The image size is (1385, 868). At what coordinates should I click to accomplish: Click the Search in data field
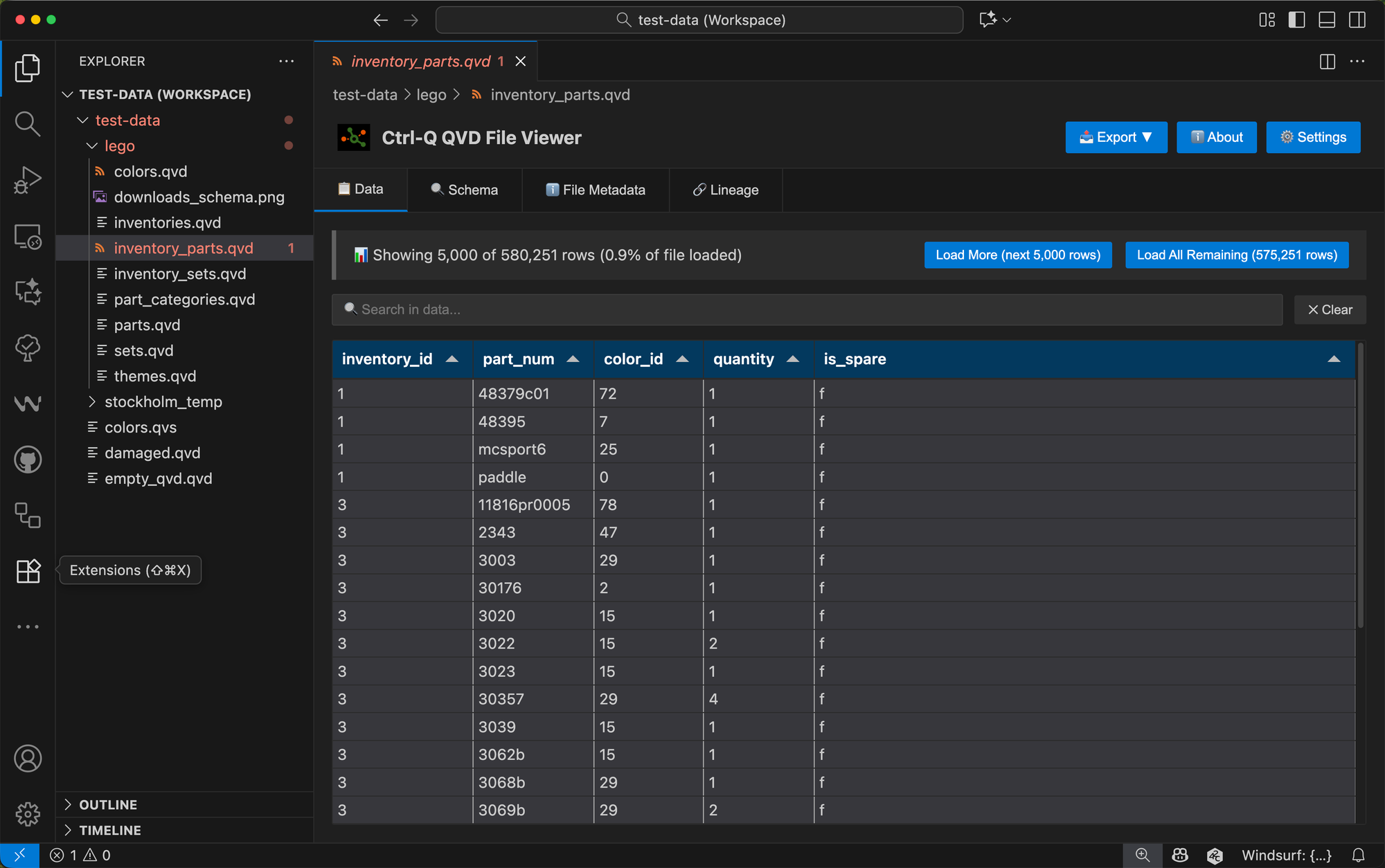[x=807, y=309]
